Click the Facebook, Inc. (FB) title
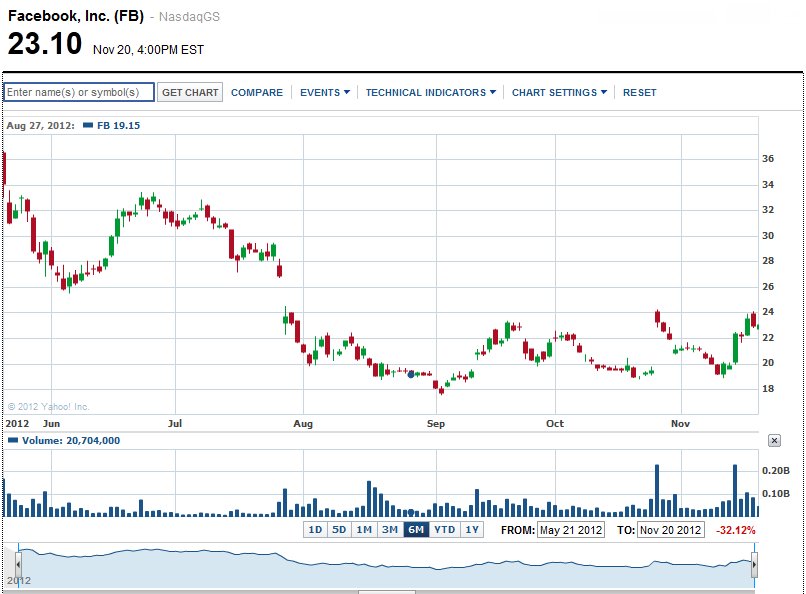Image resolution: width=806 pixels, height=594 pixels. (x=76, y=16)
